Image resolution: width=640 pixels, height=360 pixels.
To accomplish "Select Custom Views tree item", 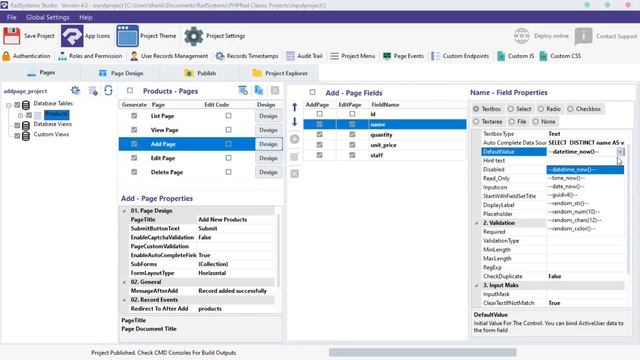I will [x=51, y=134].
